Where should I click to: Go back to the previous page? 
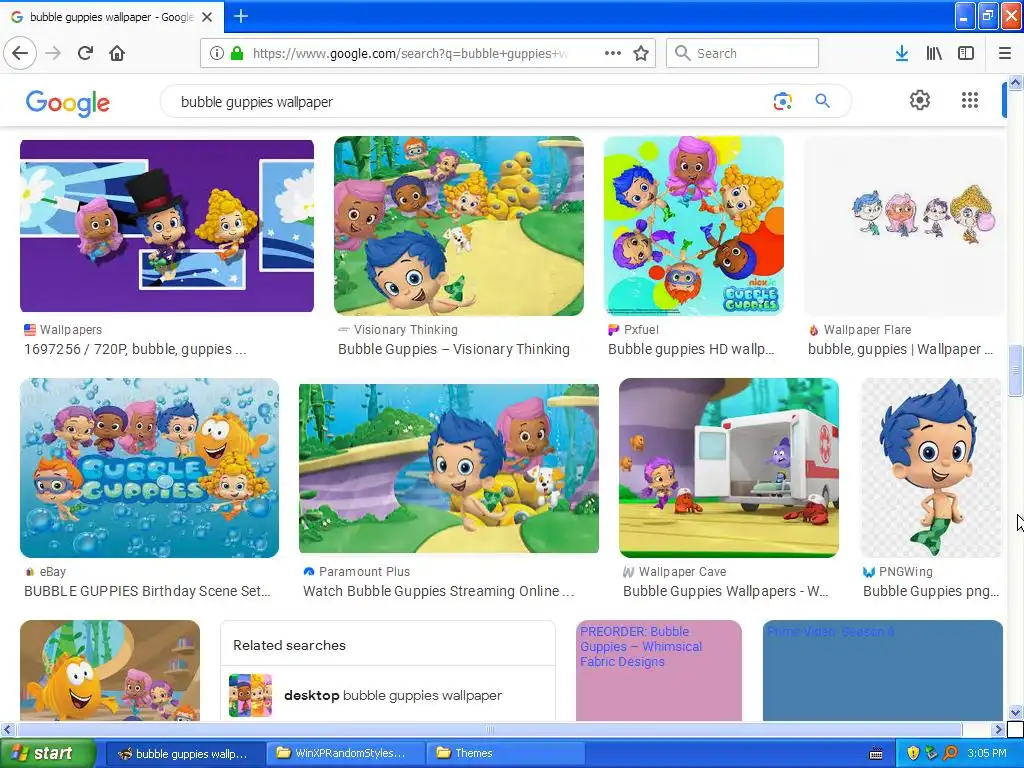(20, 54)
